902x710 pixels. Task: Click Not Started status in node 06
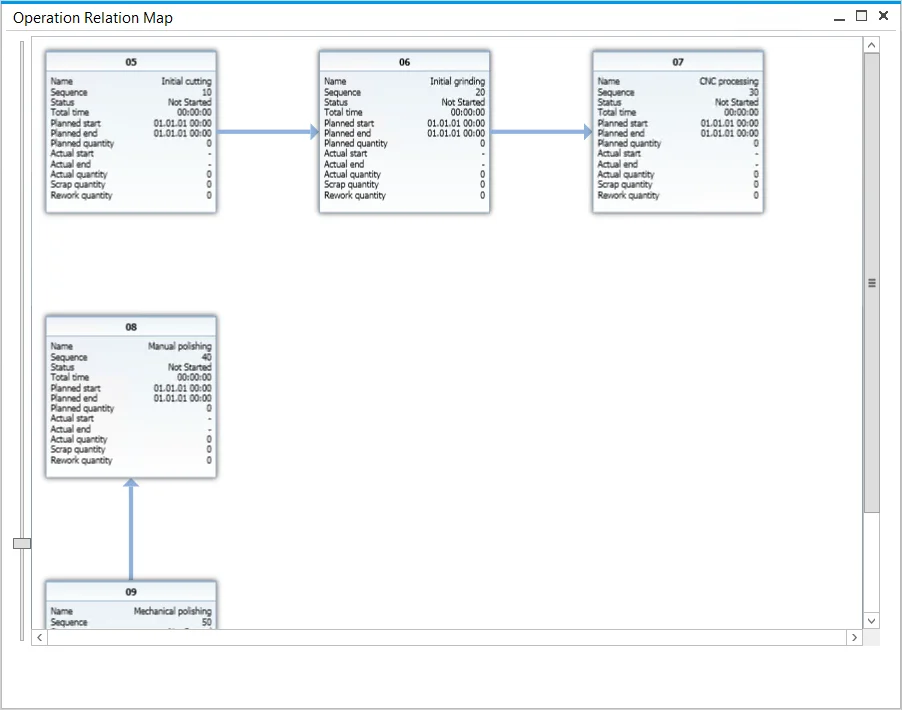point(463,102)
